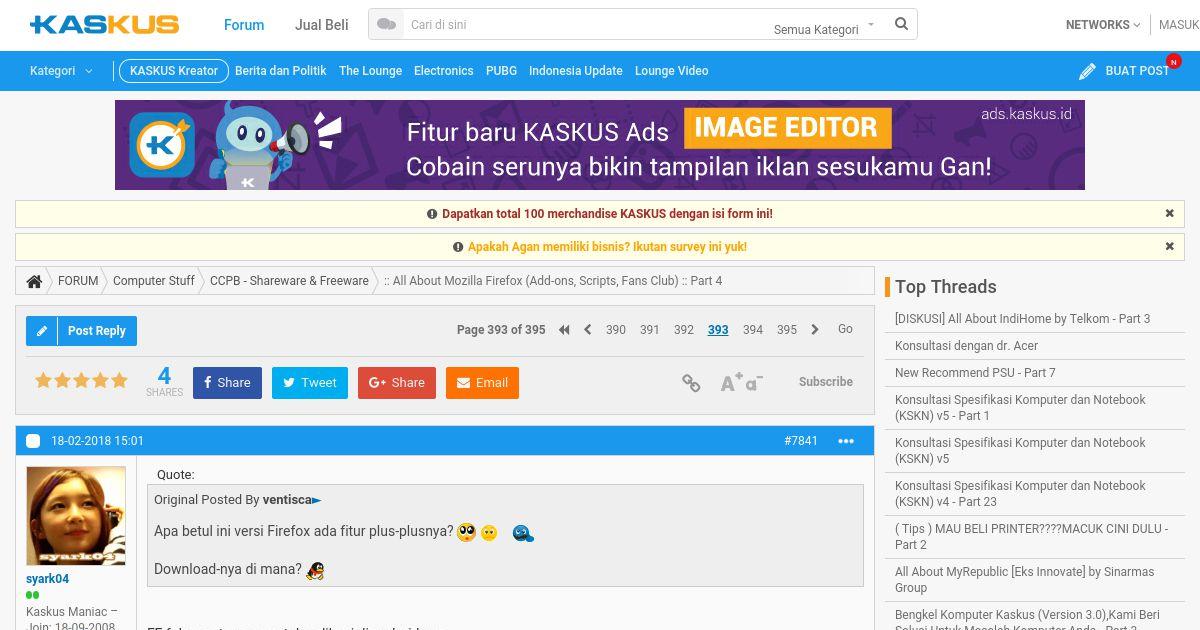Open top thread Konsultasi dengan dr. Acer
This screenshot has height=630, width=1200.
(966, 346)
